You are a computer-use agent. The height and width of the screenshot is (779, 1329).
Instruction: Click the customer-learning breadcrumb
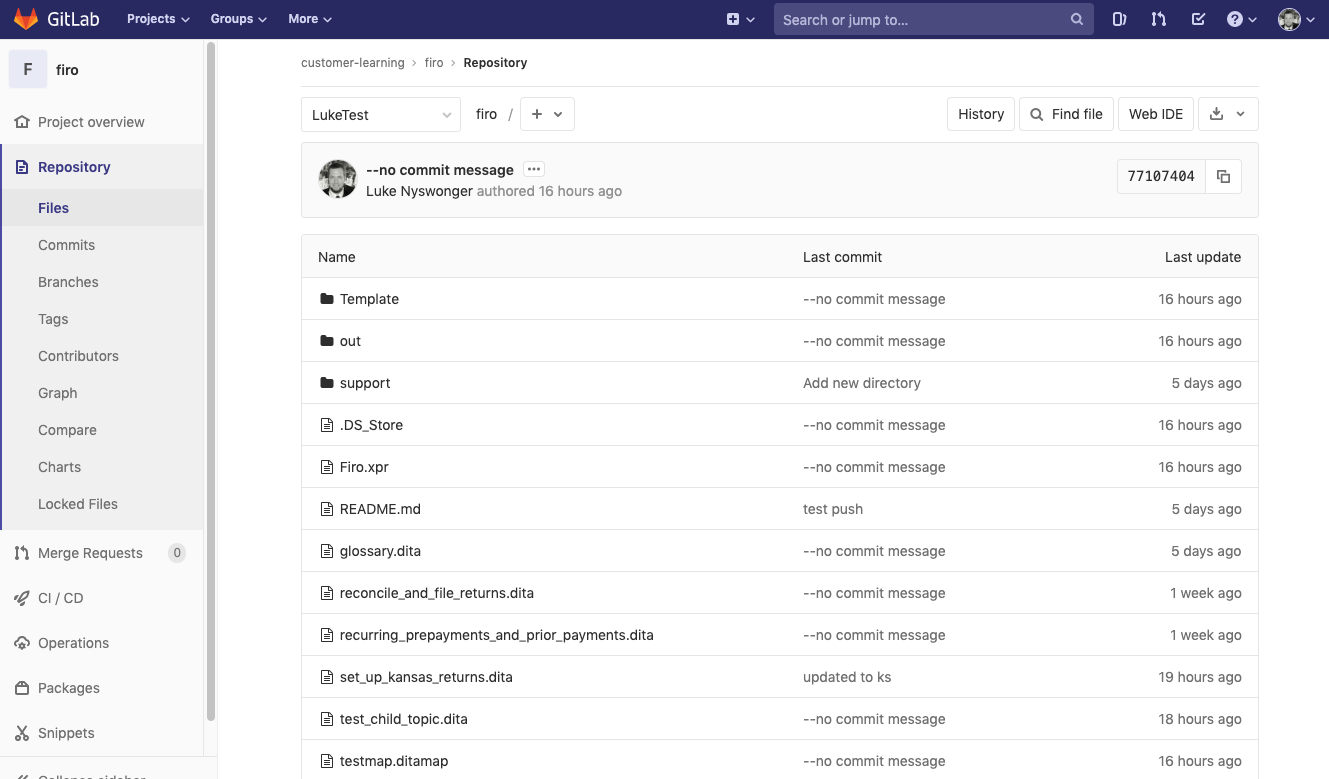353,62
